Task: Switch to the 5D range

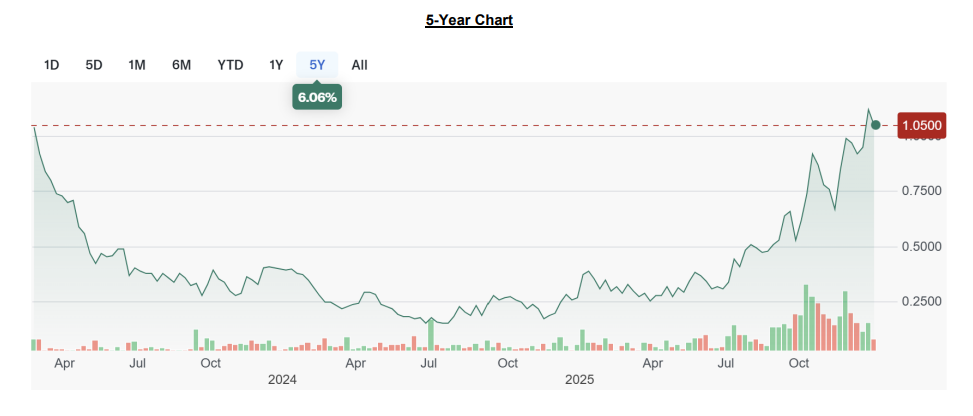Action: coord(94,65)
